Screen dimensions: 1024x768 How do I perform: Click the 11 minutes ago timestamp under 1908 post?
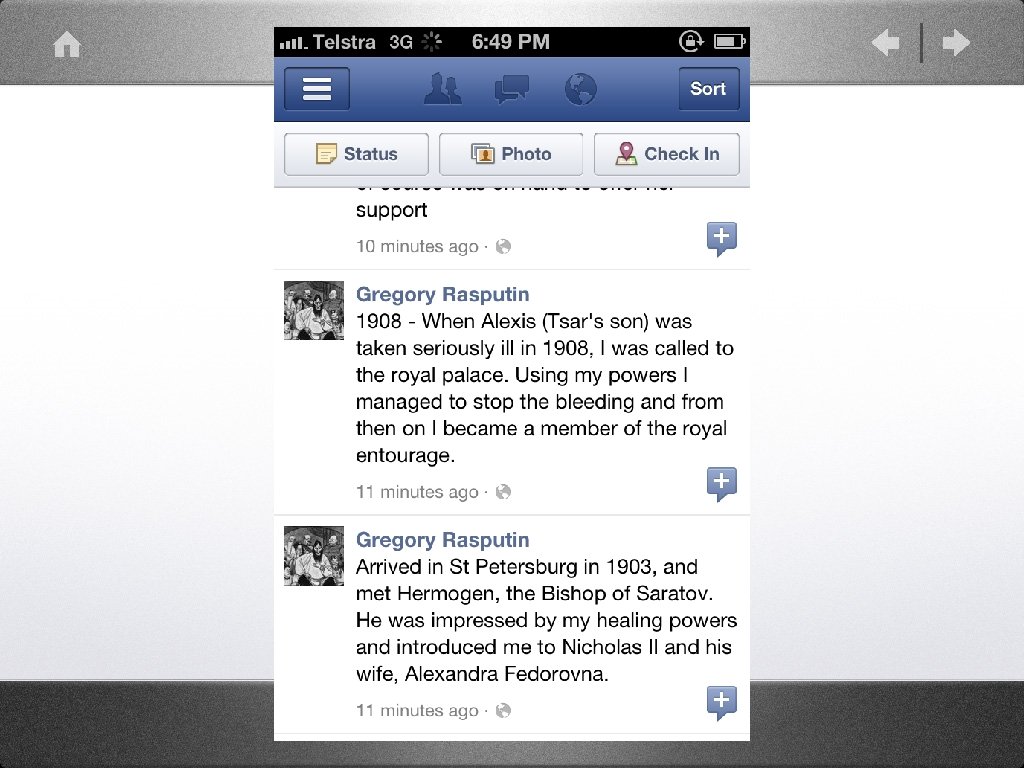click(x=417, y=492)
